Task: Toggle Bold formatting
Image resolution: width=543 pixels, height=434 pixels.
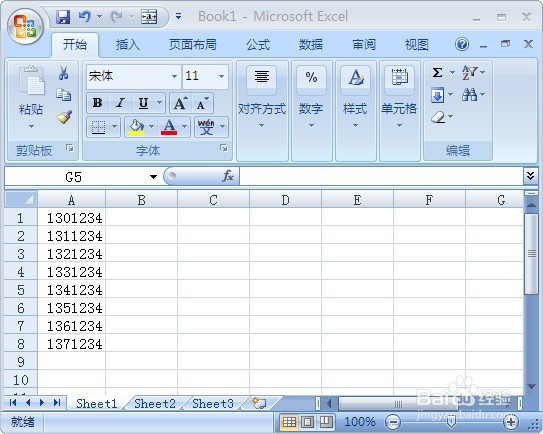Action: coord(97,103)
